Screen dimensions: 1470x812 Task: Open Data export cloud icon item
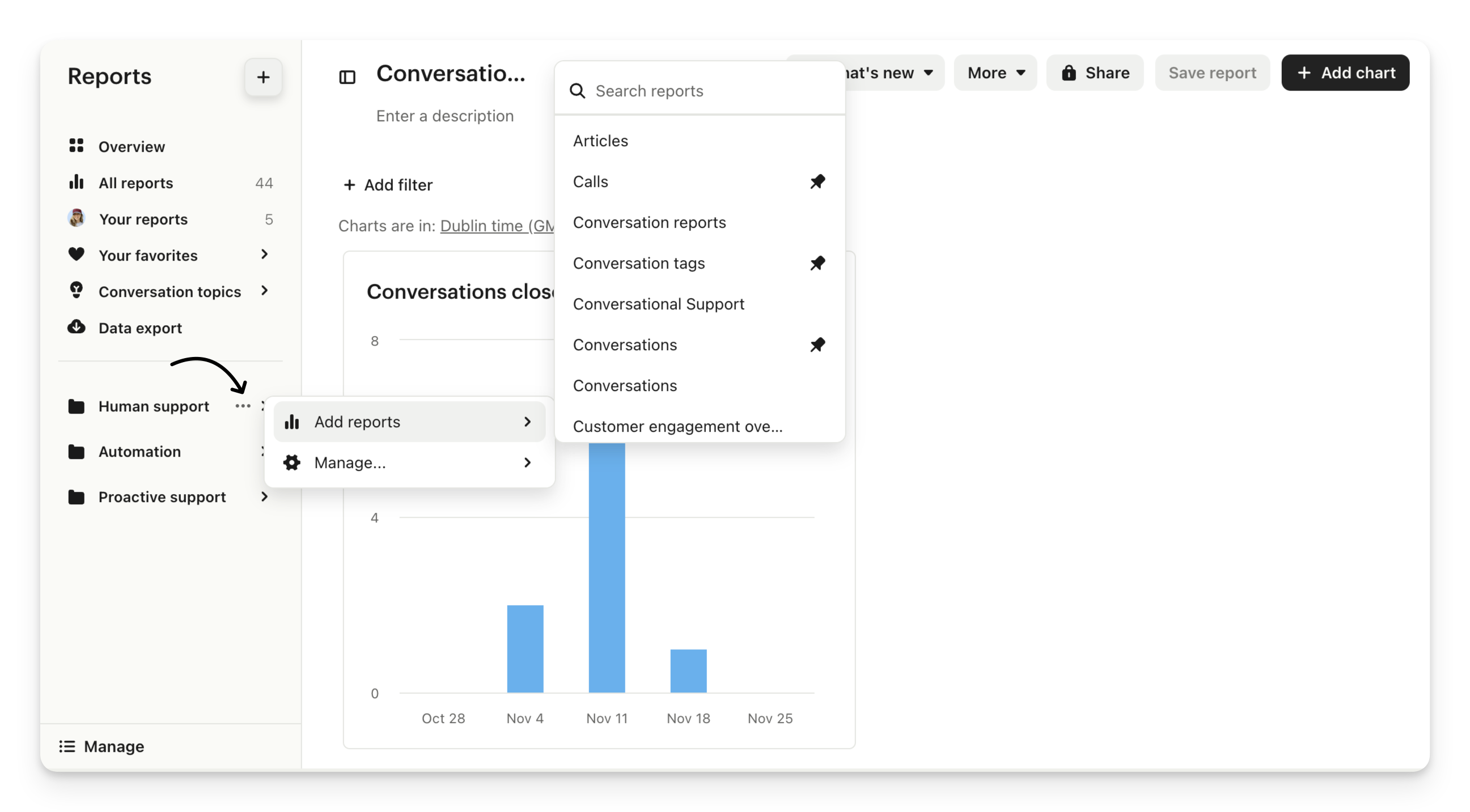(77, 328)
